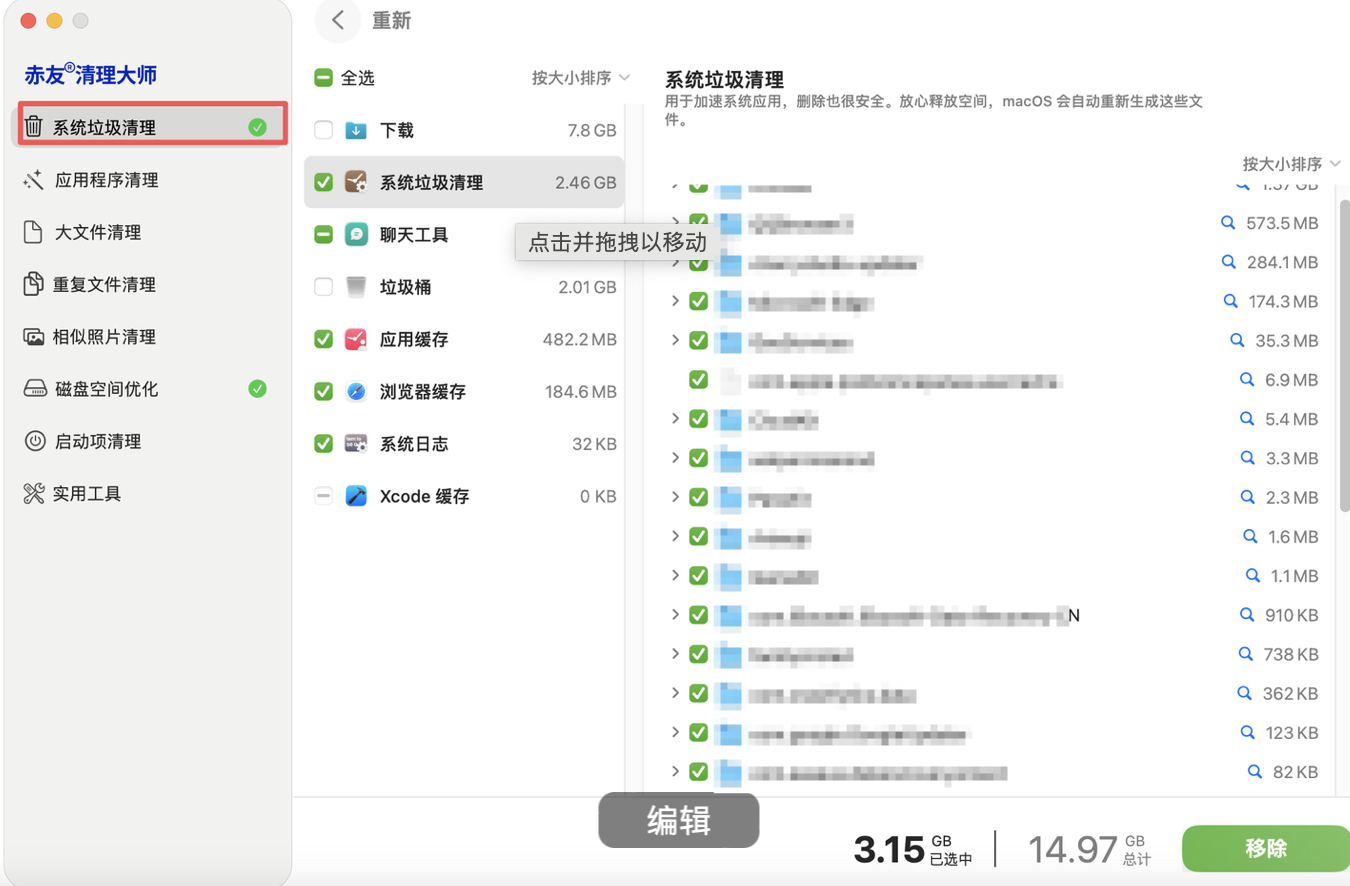The width and height of the screenshot is (1350, 886).
Task: Click the 482.2 MB size of 应用缓存
Action: (579, 340)
